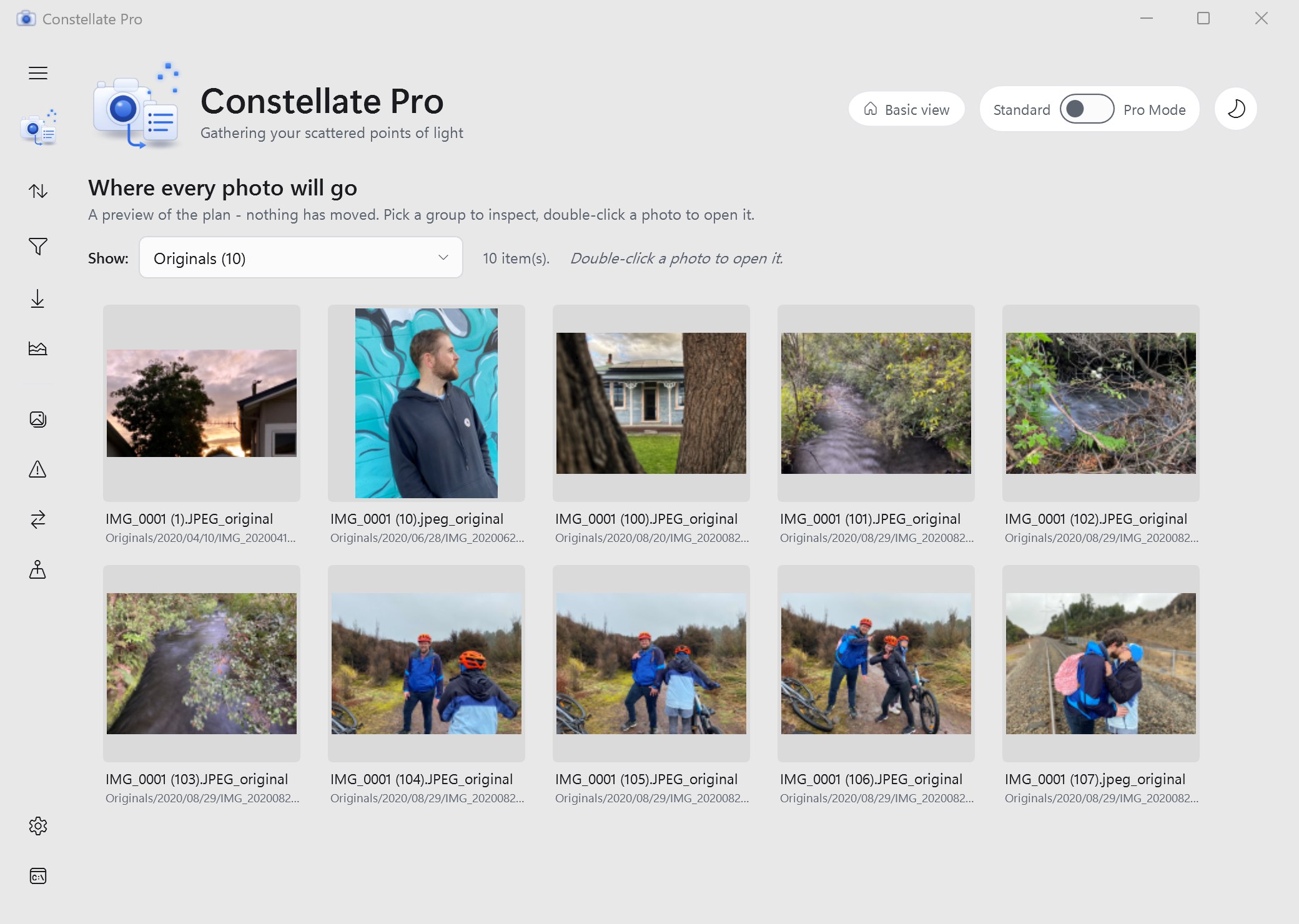Viewport: 1299px width, 924px height.
Task: Open the photo gallery sidebar item
Action: point(38,419)
